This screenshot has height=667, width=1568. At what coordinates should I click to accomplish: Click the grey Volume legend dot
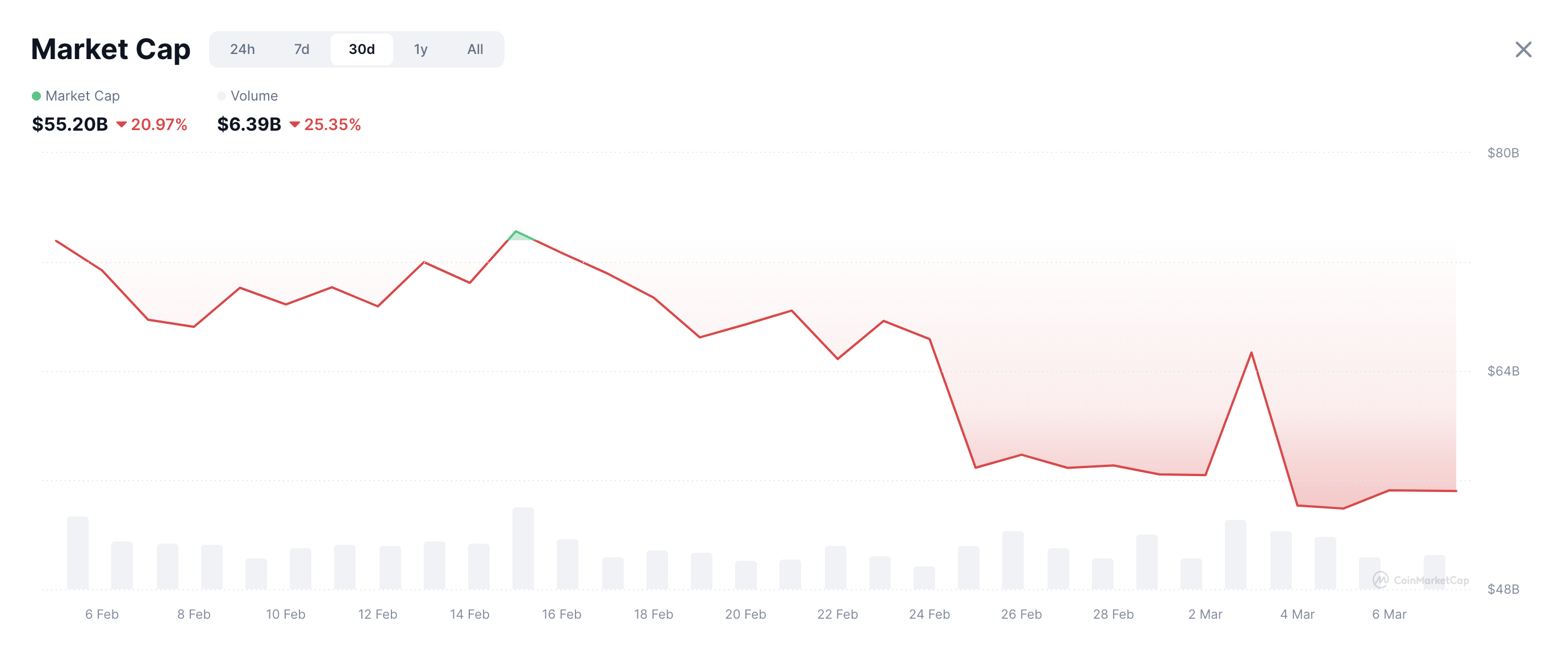pyautogui.click(x=221, y=95)
